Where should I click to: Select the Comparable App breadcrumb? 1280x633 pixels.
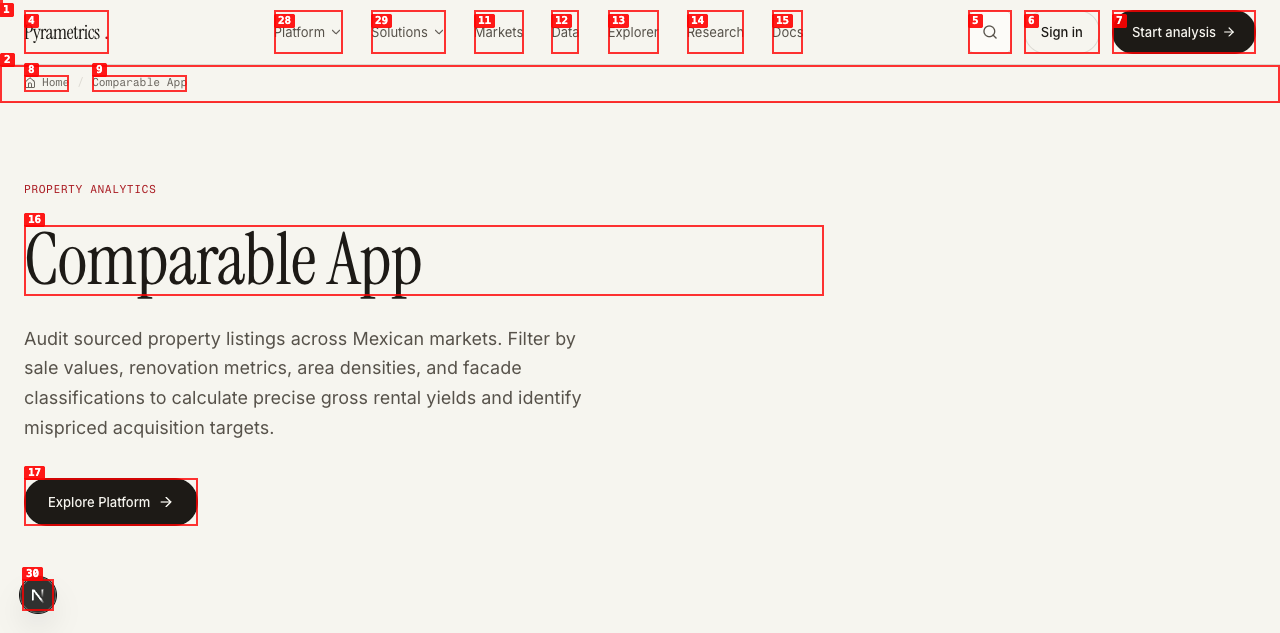[139, 83]
